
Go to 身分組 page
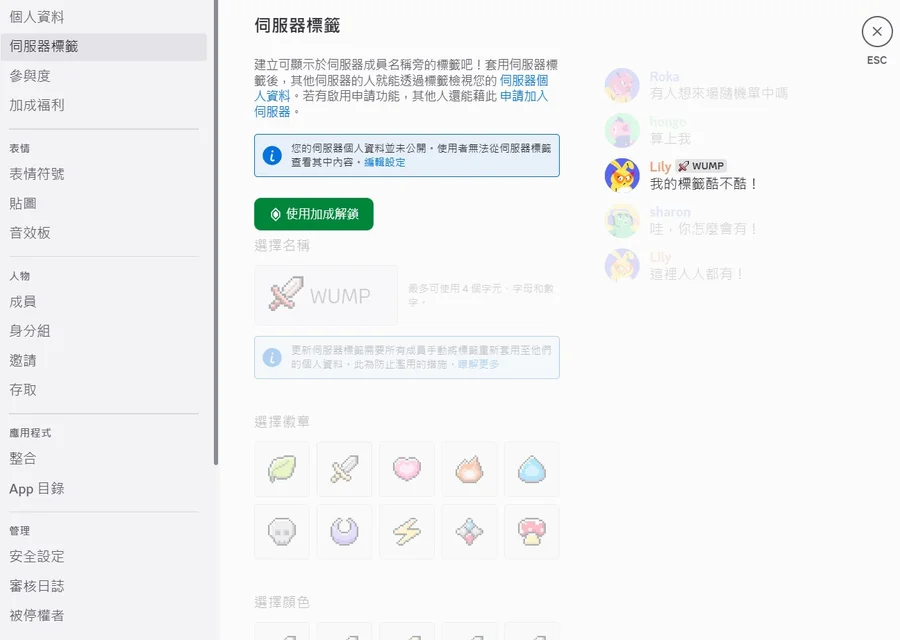click(104, 331)
